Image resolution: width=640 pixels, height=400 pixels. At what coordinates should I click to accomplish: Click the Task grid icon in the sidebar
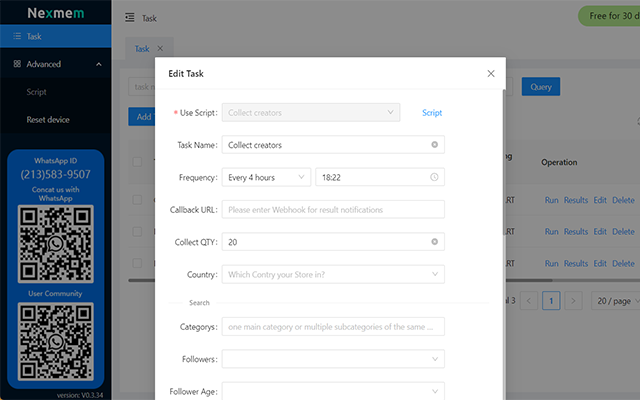point(17,36)
